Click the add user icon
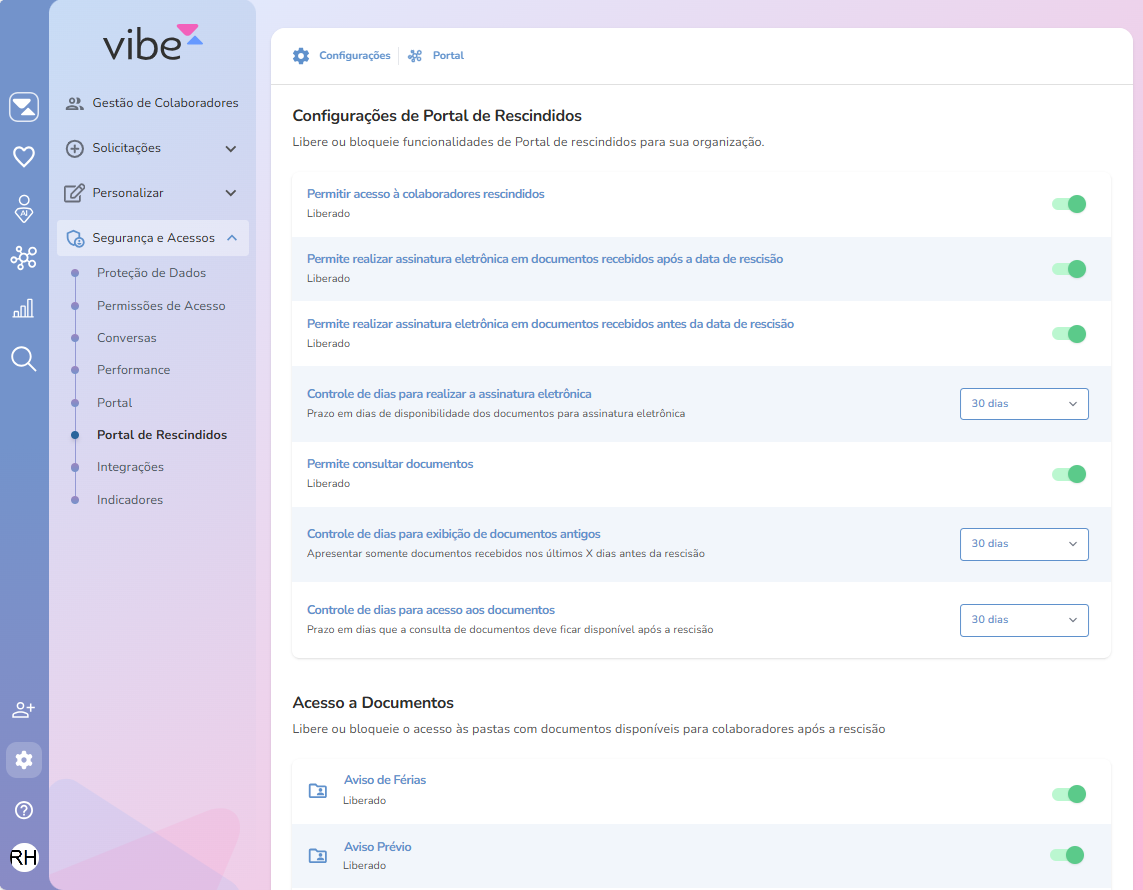The image size is (1143, 890). [24, 710]
